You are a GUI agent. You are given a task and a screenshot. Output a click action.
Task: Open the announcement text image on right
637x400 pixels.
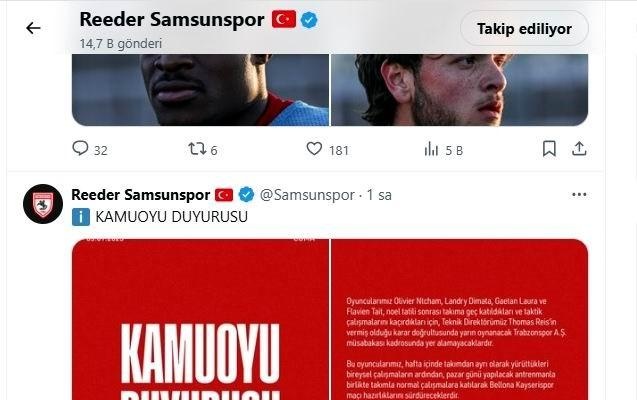pyautogui.click(x=459, y=319)
